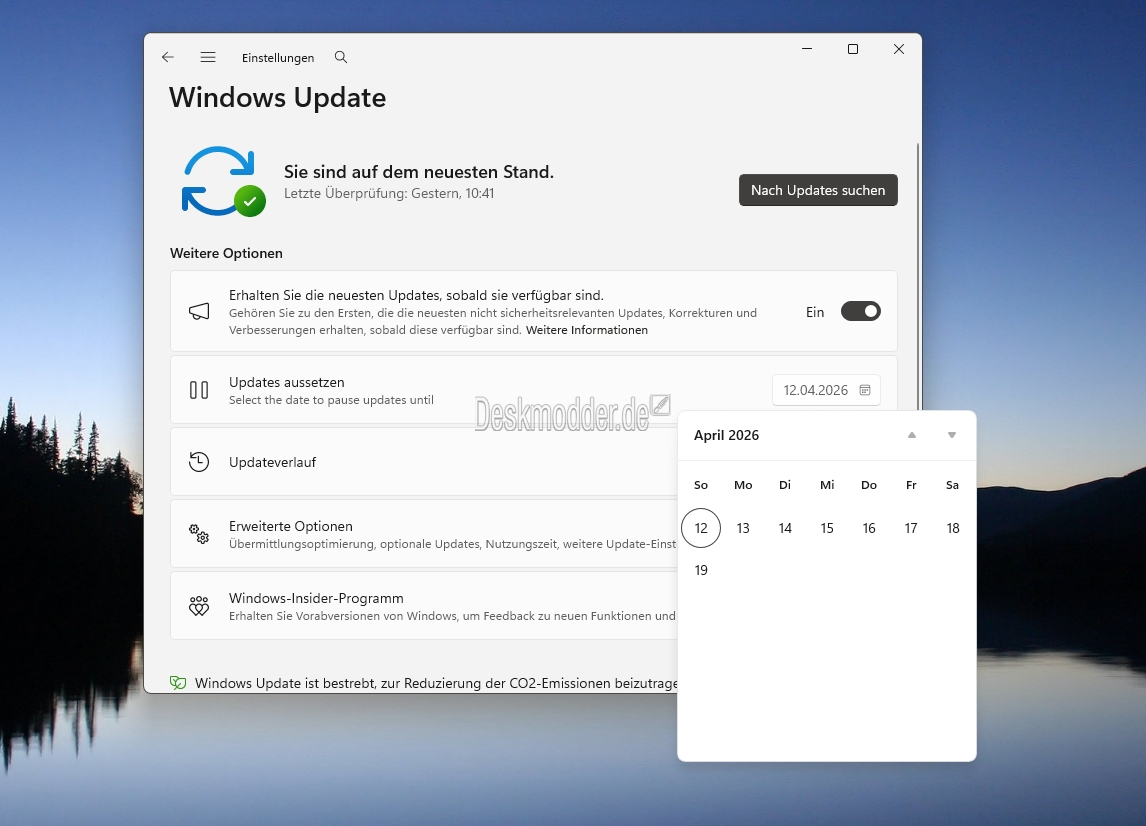Select the 15th in the calendar

coord(827,528)
